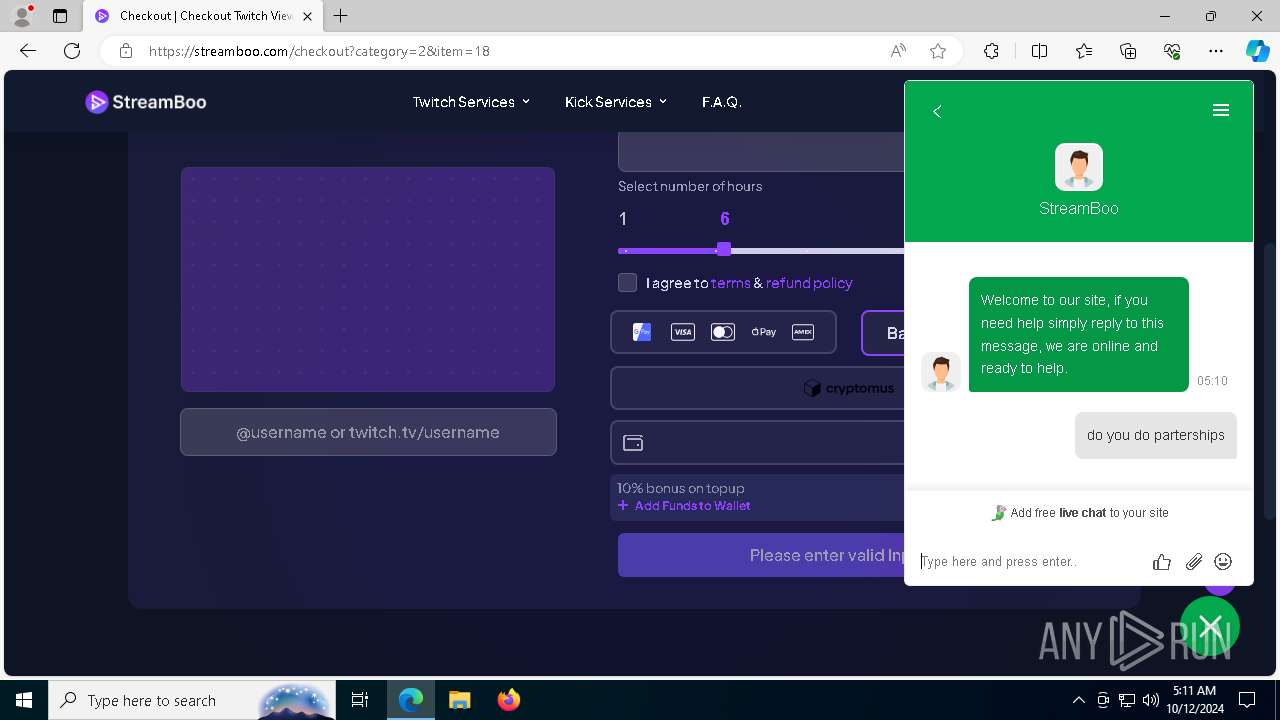Click browser Back arrow
Viewport: 1280px width, 720px height.
[x=28, y=51]
